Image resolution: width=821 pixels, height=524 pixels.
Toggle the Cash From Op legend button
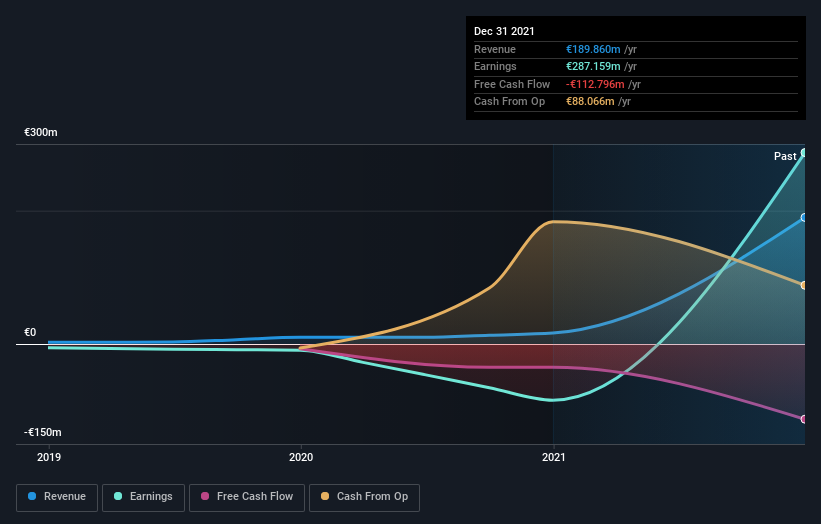364,497
